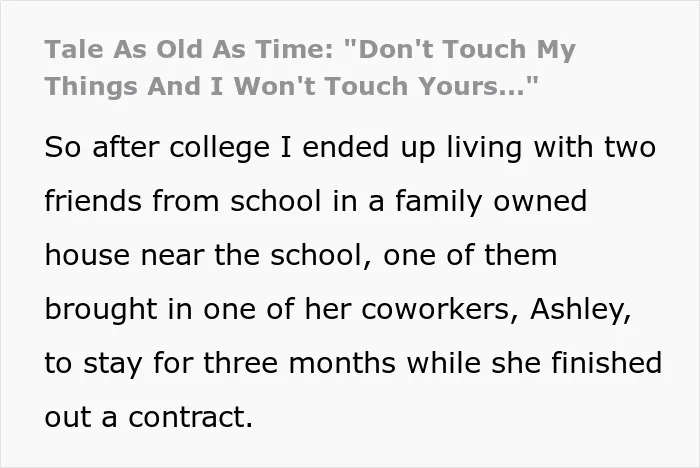
Task: Click the word "friends" starting the second line
Action: (x=93, y=201)
